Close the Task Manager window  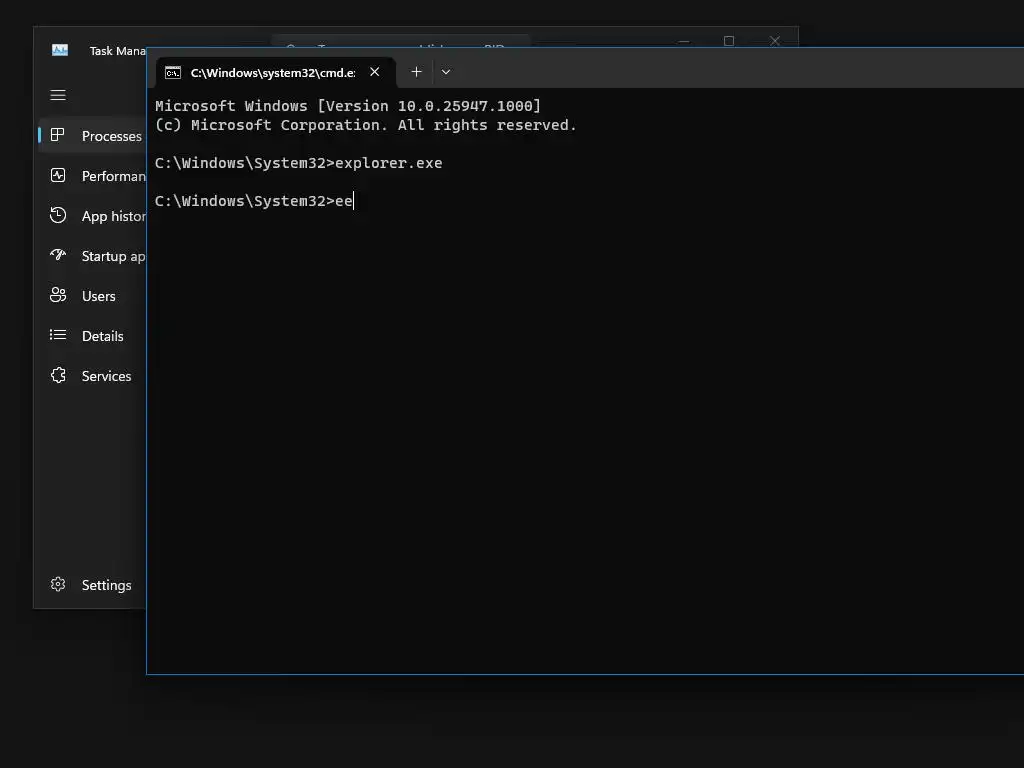point(775,40)
